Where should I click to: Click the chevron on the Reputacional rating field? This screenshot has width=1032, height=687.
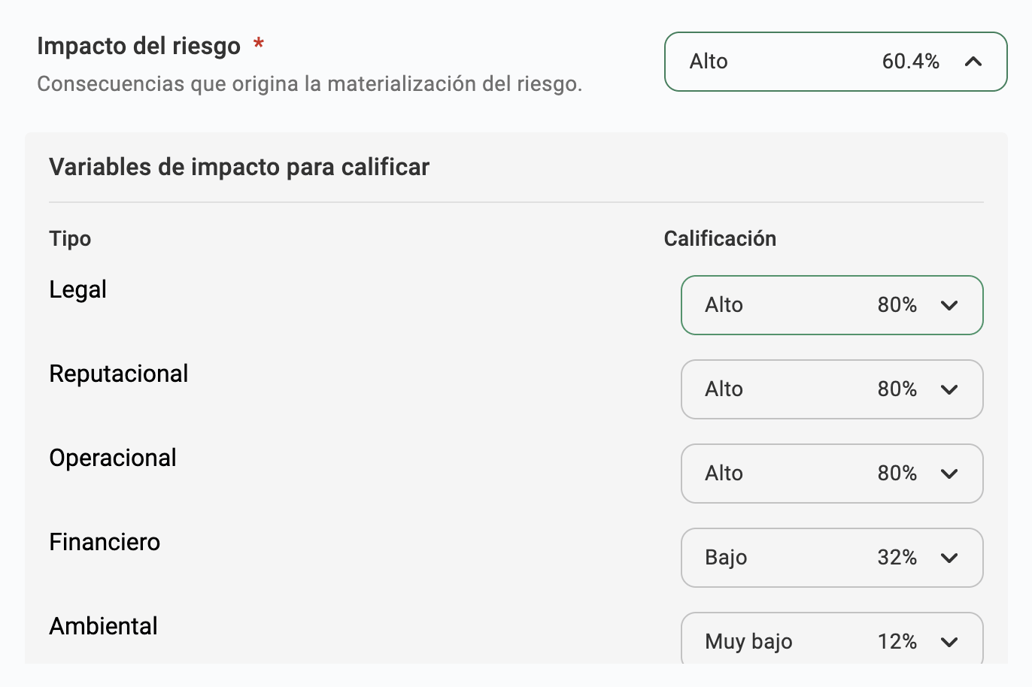pos(950,389)
